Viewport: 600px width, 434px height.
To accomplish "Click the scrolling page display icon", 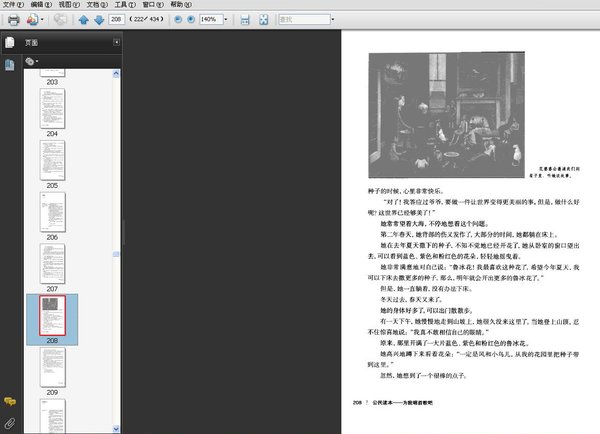I will 247,19.
